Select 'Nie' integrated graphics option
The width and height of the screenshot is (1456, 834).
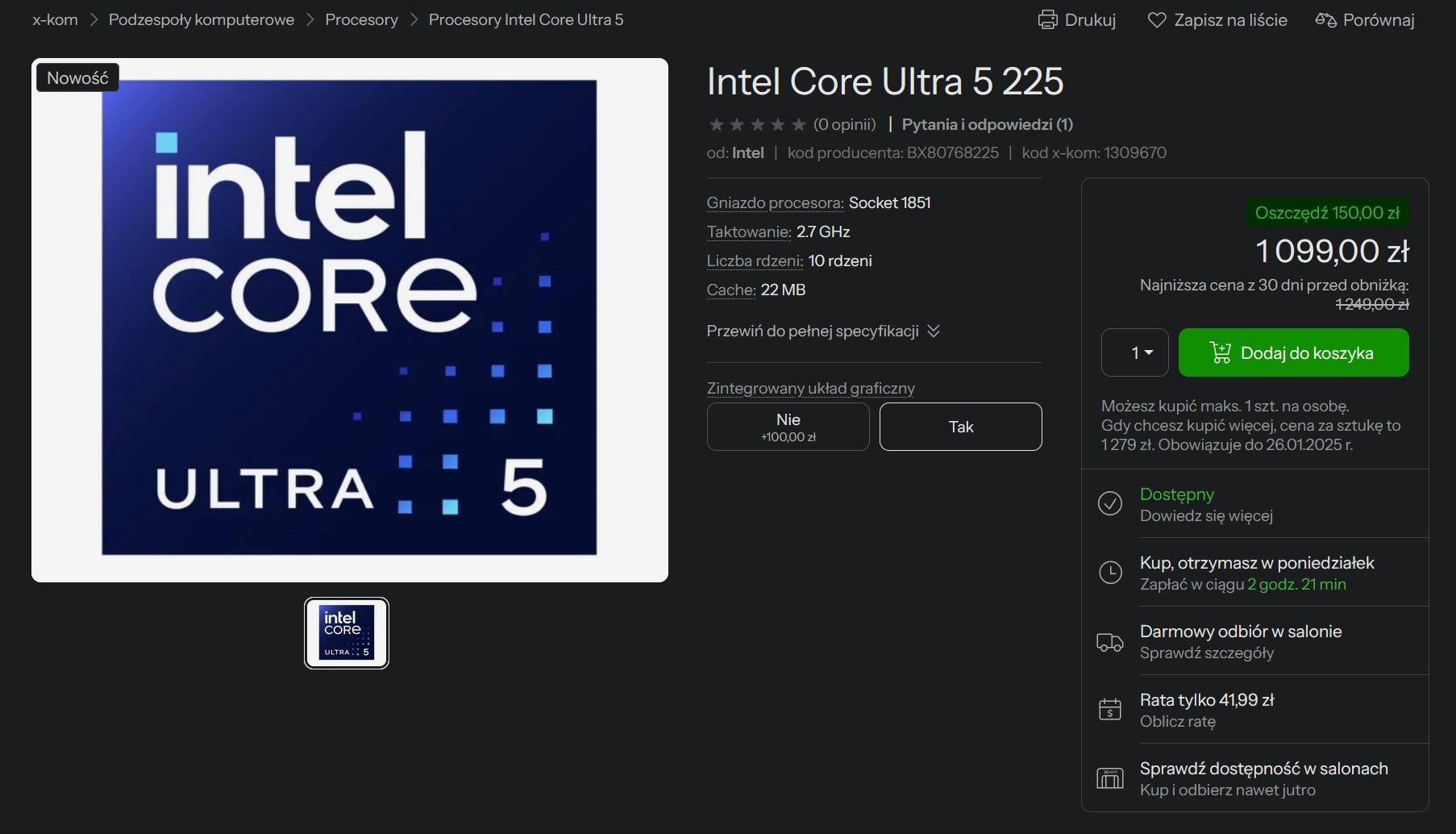click(x=788, y=427)
